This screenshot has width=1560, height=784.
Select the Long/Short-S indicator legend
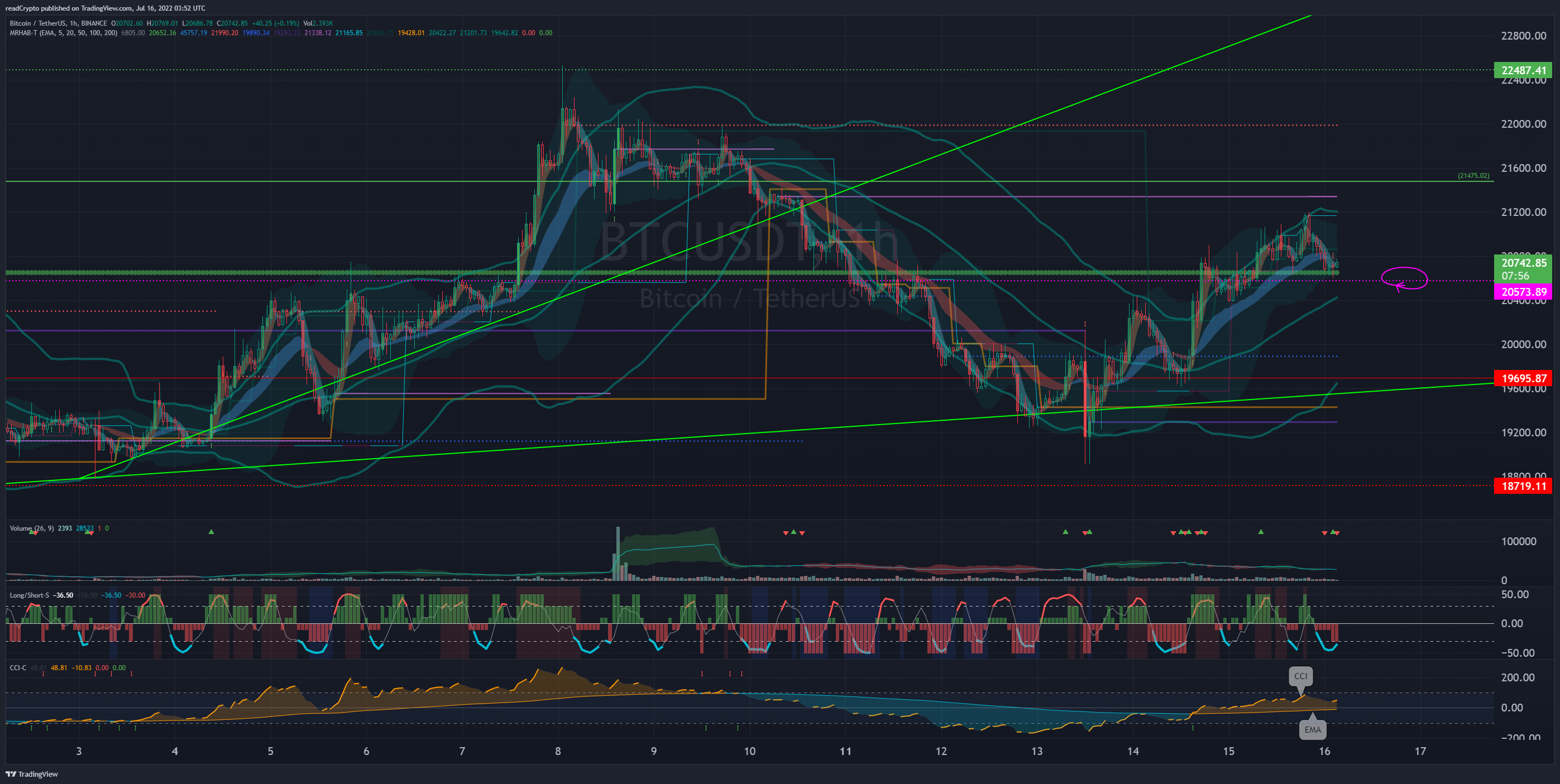29,595
